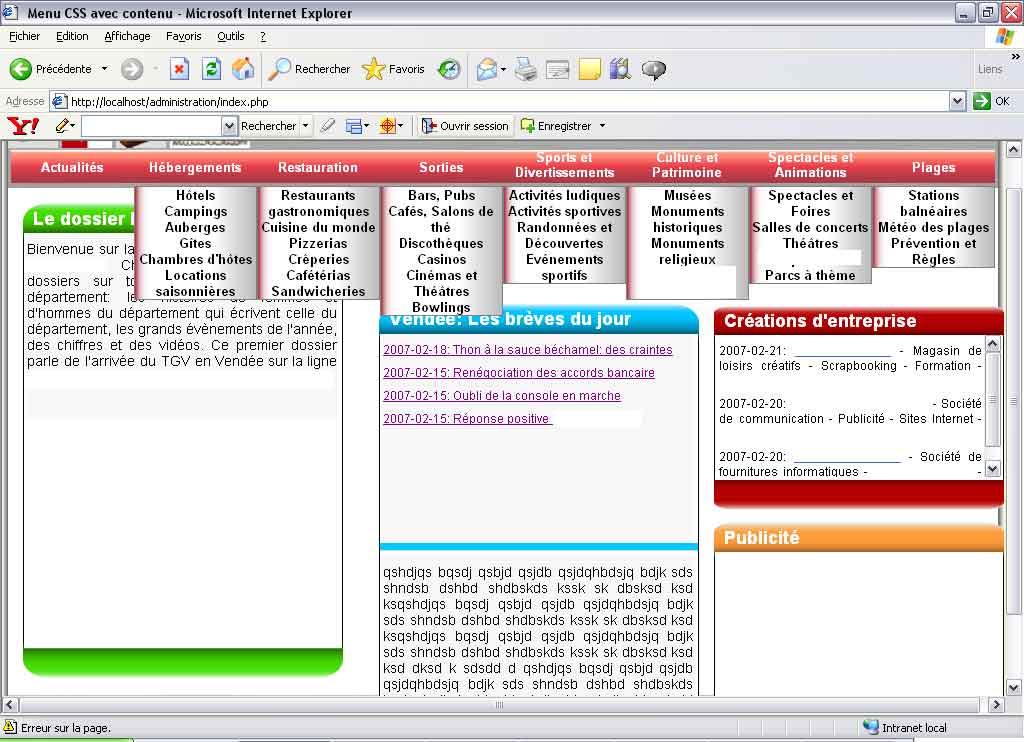Open the Edition menu

72,37
